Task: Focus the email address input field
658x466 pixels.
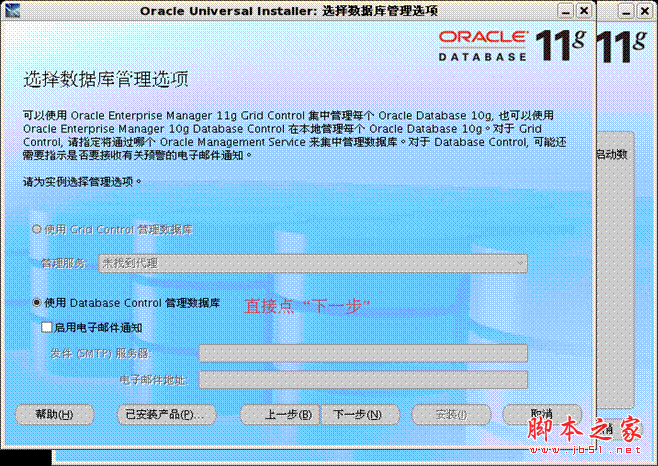Action: click(363, 380)
